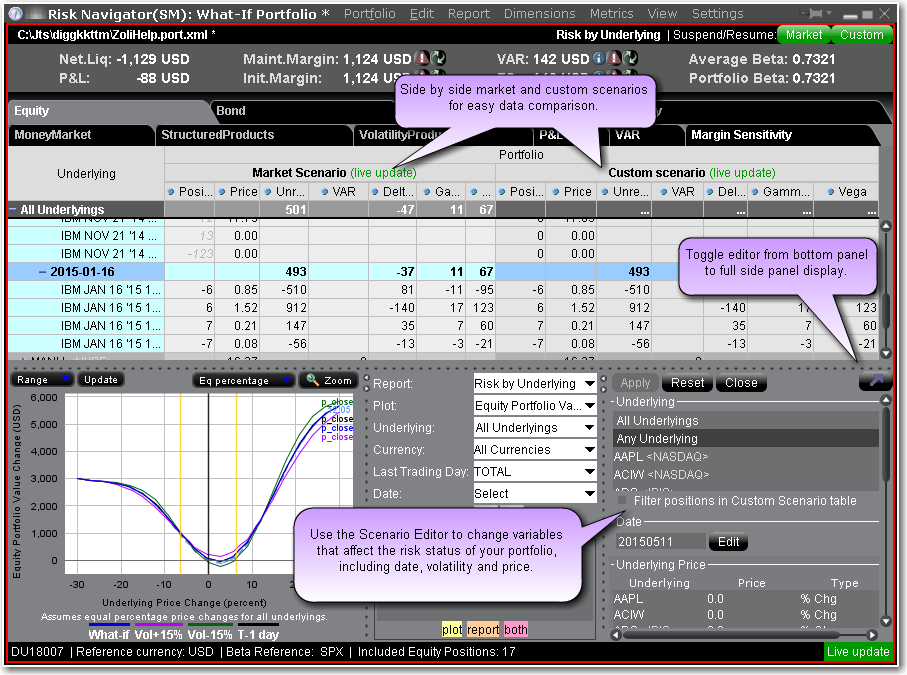Select AAPL <NASDAQ> in Underlying list
The image size is (907, 675).
pyautogui.click(x=658, y=457)
